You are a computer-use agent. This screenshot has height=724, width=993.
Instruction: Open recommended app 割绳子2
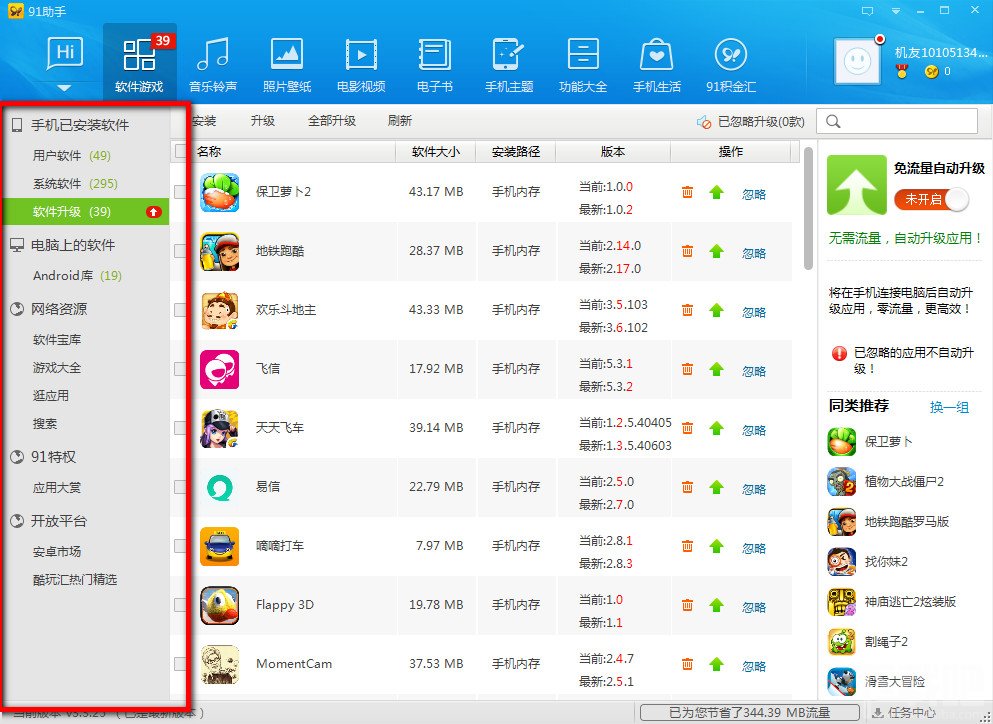click(868, 642)
